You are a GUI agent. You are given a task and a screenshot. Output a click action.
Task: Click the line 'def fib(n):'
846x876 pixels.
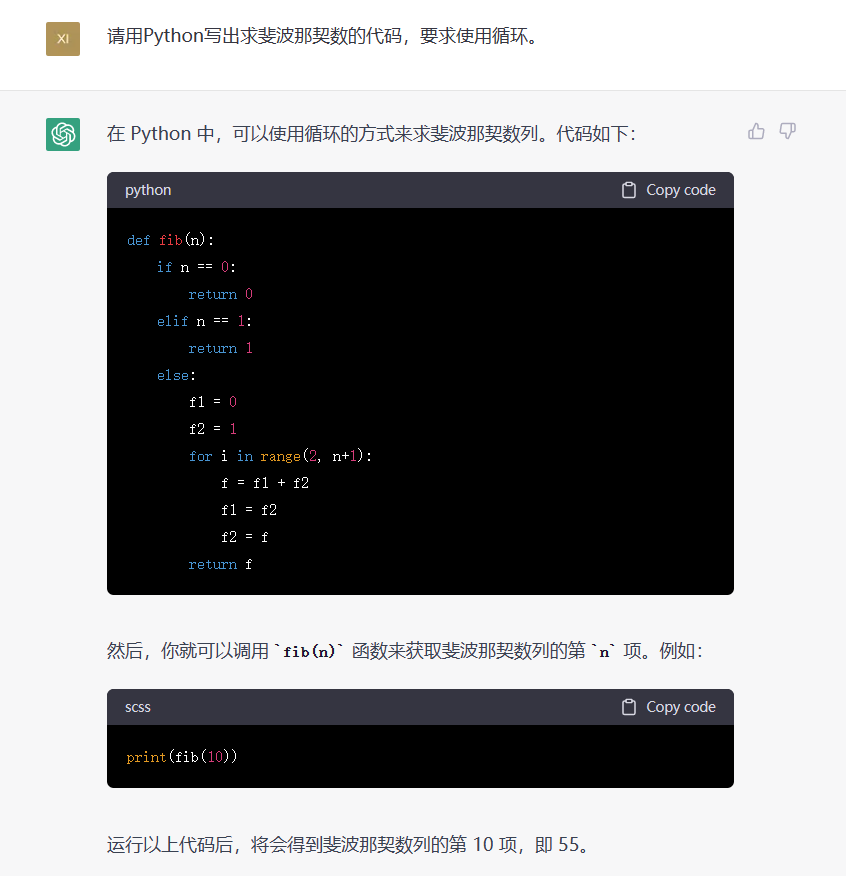tap(170, 240)
